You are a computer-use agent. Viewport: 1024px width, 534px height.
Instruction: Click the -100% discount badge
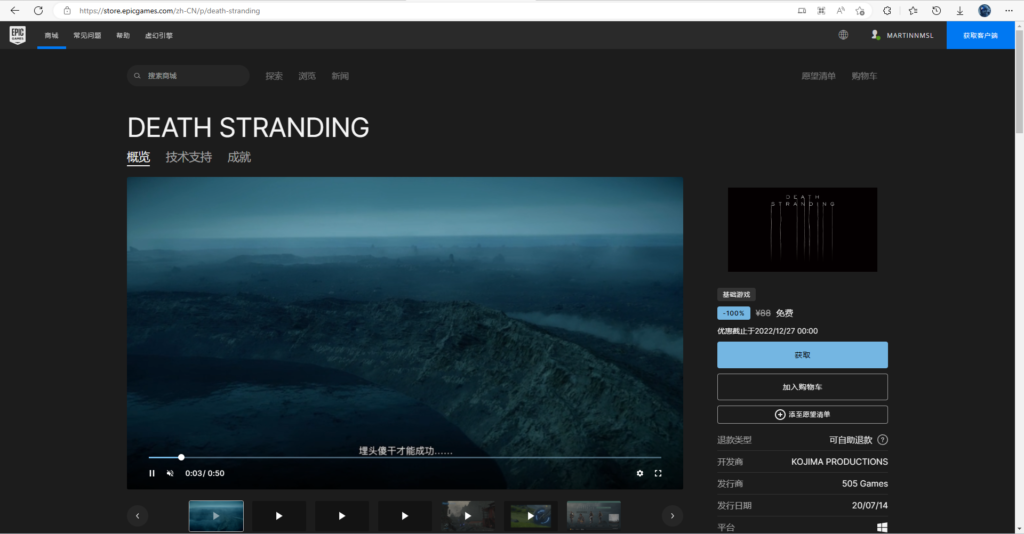click(733, 313)
